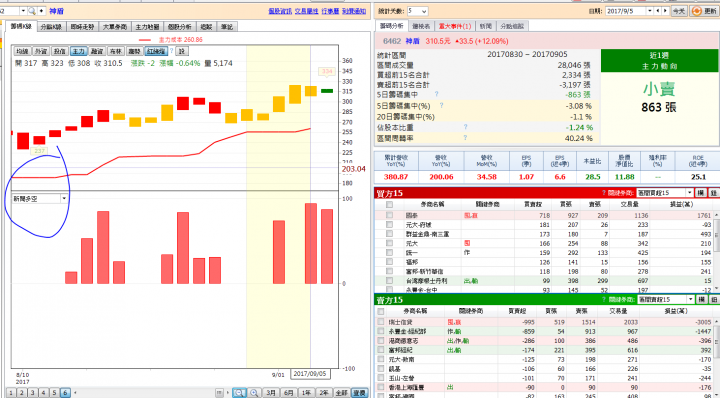Click help icon next to 佔股本比重

(x=465, y=127)
